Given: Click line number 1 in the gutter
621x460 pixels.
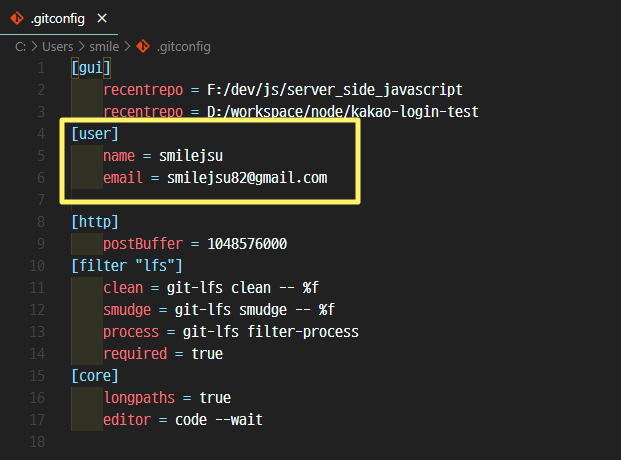Looking at the screenshot, I should [41, 68].
